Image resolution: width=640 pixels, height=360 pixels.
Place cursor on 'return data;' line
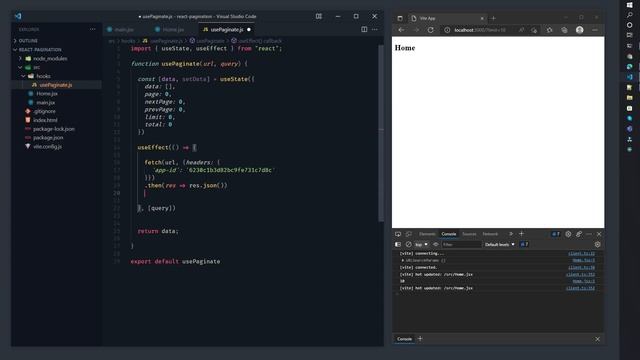click(x=158, y=231)
